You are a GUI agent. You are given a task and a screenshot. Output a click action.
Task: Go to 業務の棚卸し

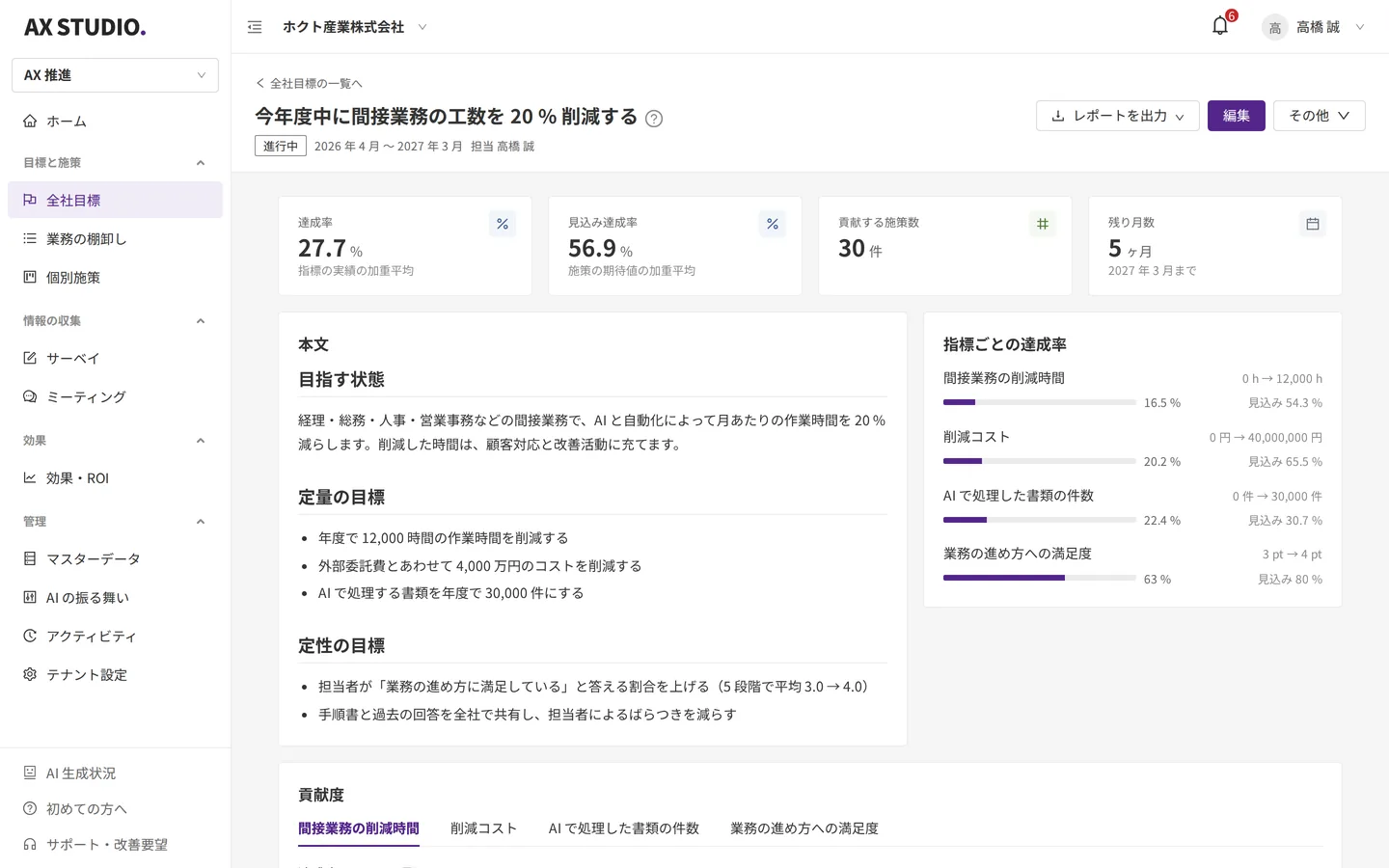115,238
